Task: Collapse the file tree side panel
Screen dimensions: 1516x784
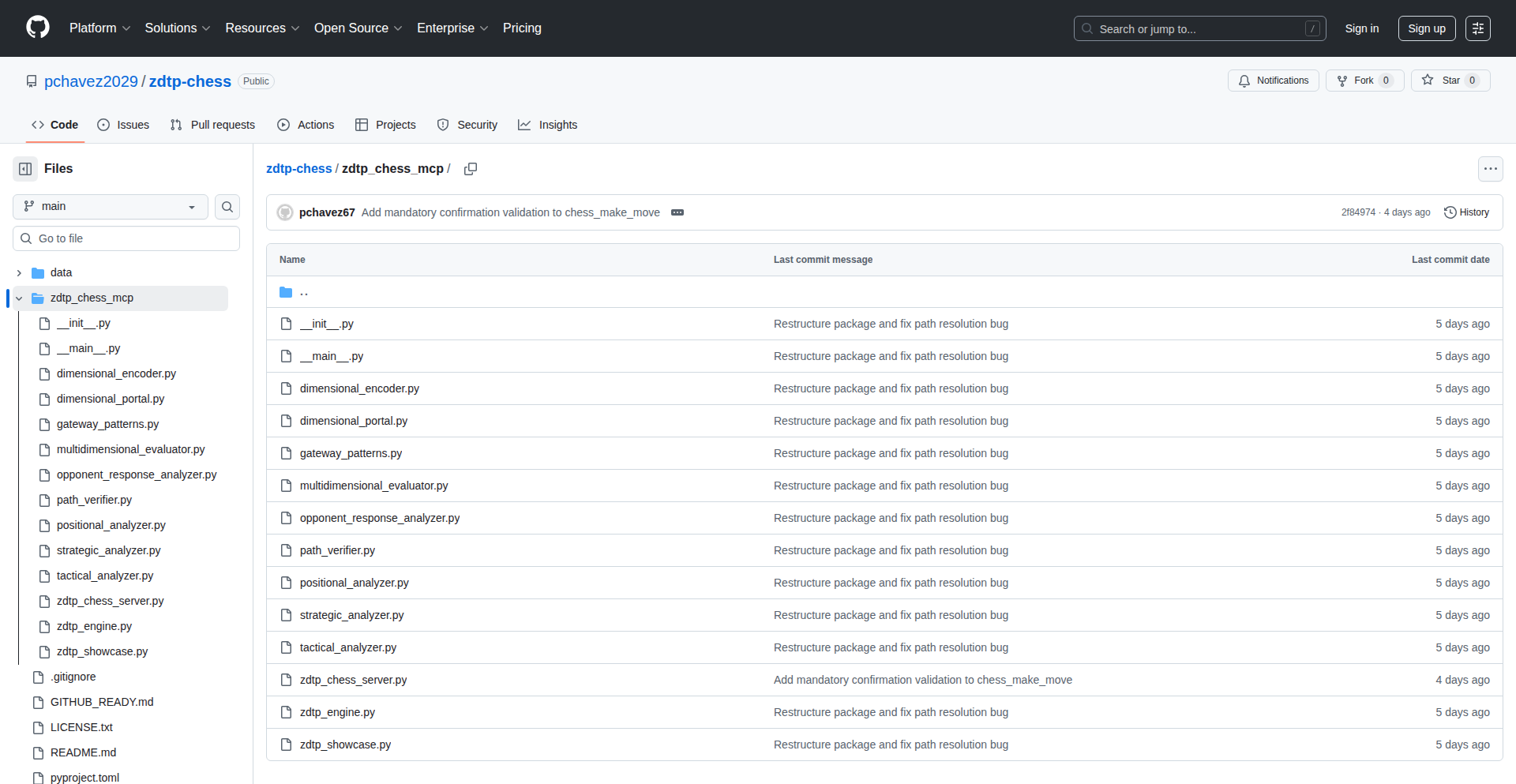Action: (x=25, y=169)
